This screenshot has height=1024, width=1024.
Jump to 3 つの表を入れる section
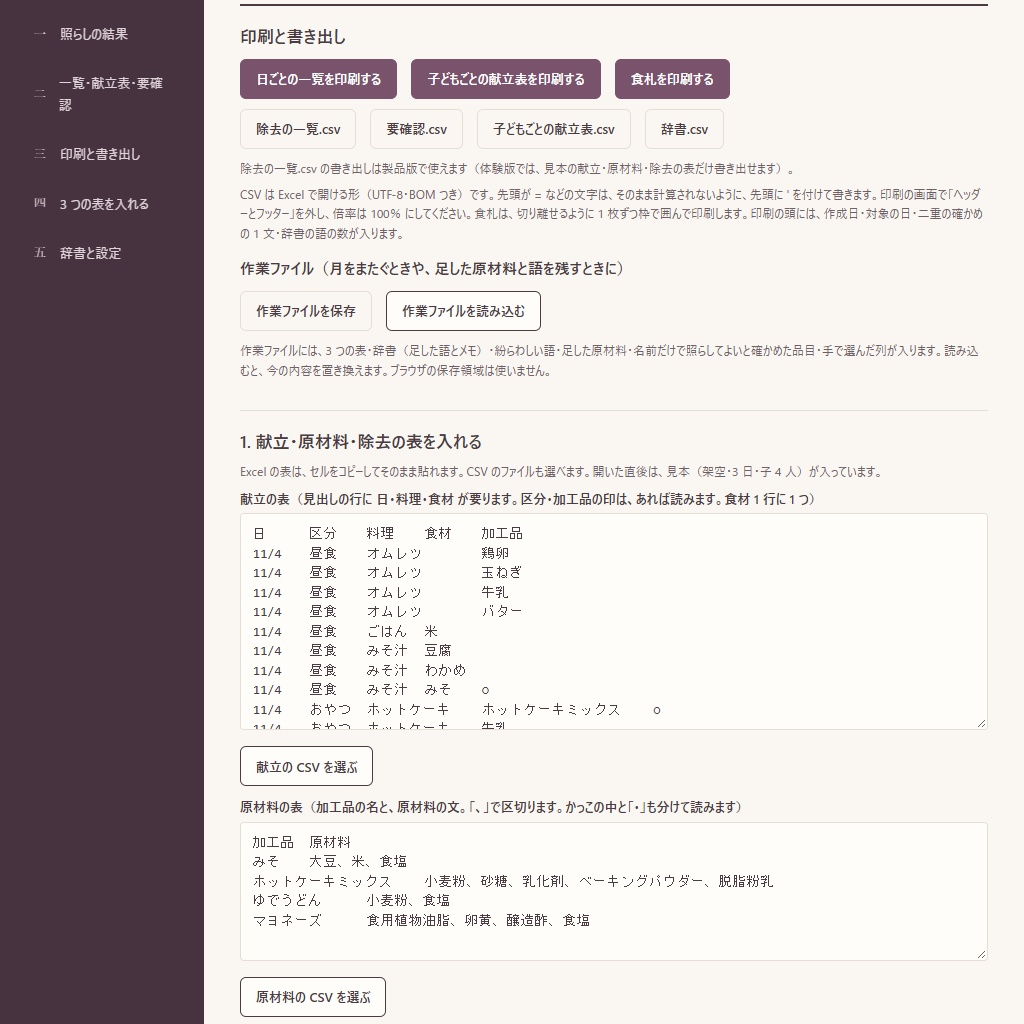pyautogui.click(x=104, y=204)
